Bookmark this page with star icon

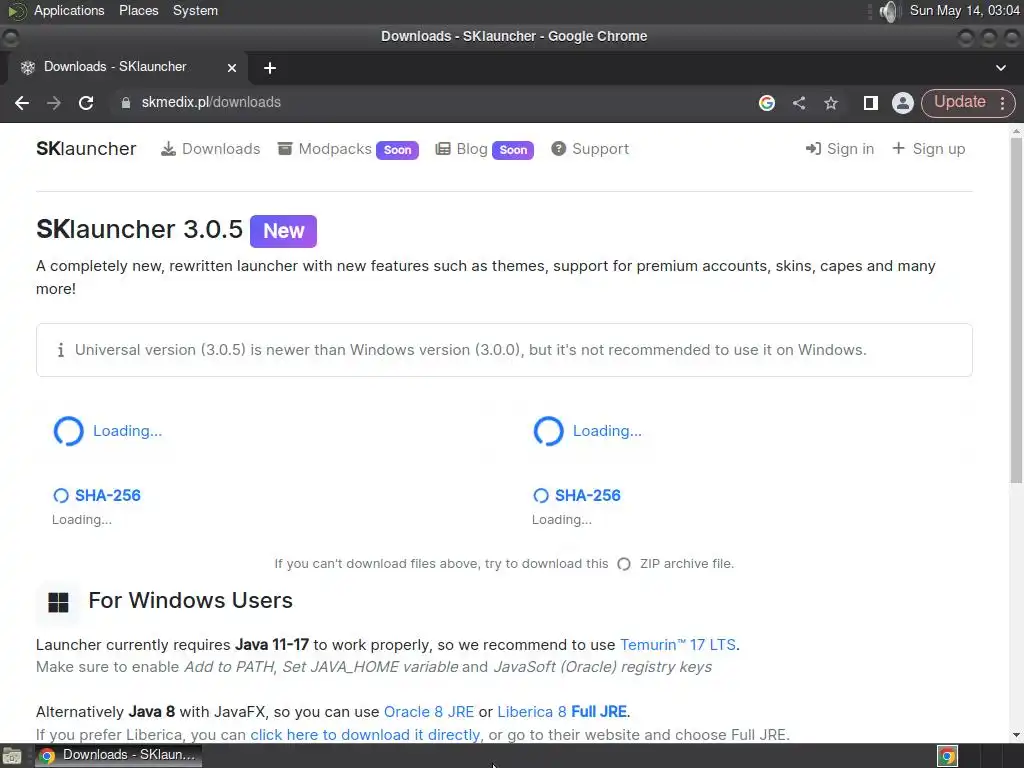831,103
